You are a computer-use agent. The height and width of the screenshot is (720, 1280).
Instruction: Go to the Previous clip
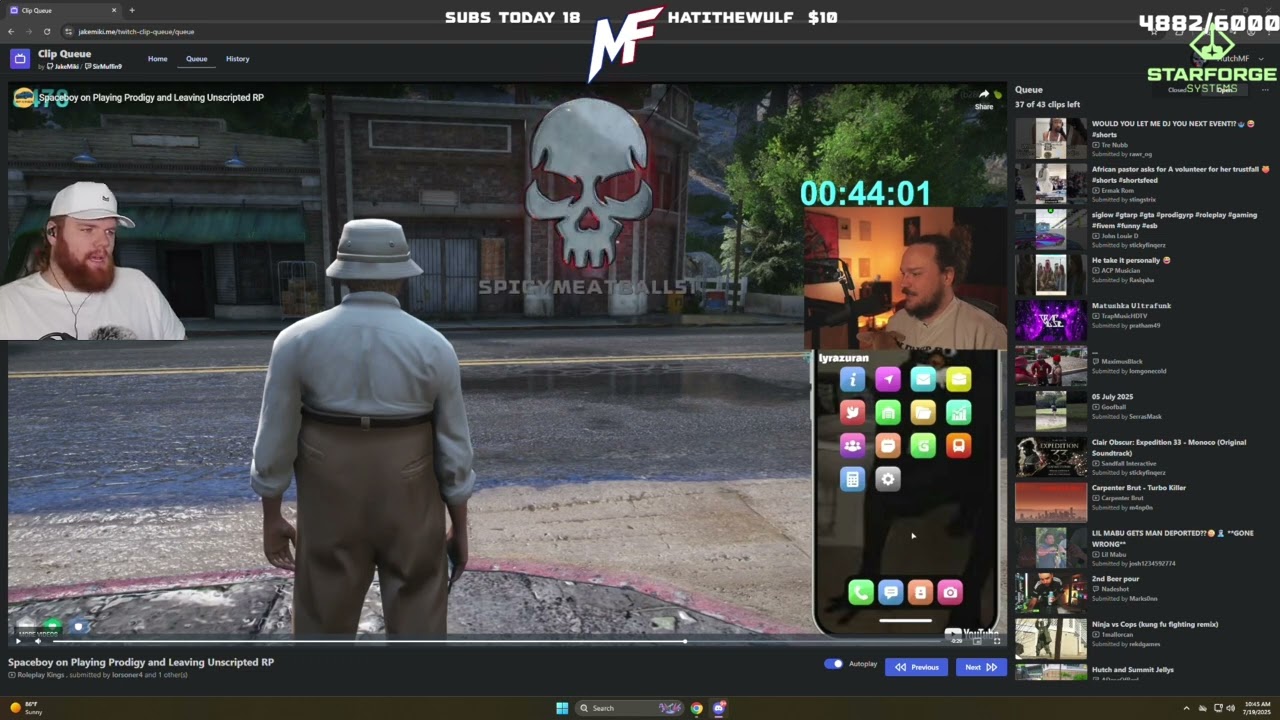(916, 667)
